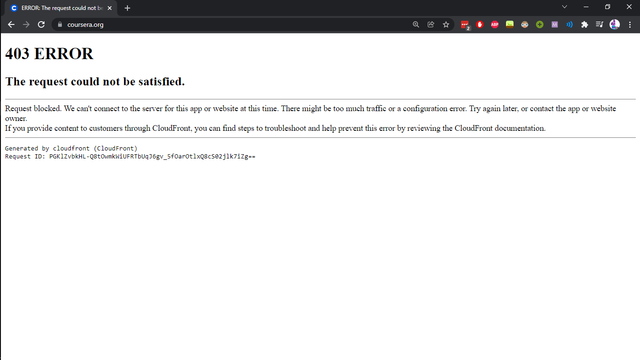This screenshot has height=360, width=640.
Task: Open the purple square extension
Action: point(555,24)
